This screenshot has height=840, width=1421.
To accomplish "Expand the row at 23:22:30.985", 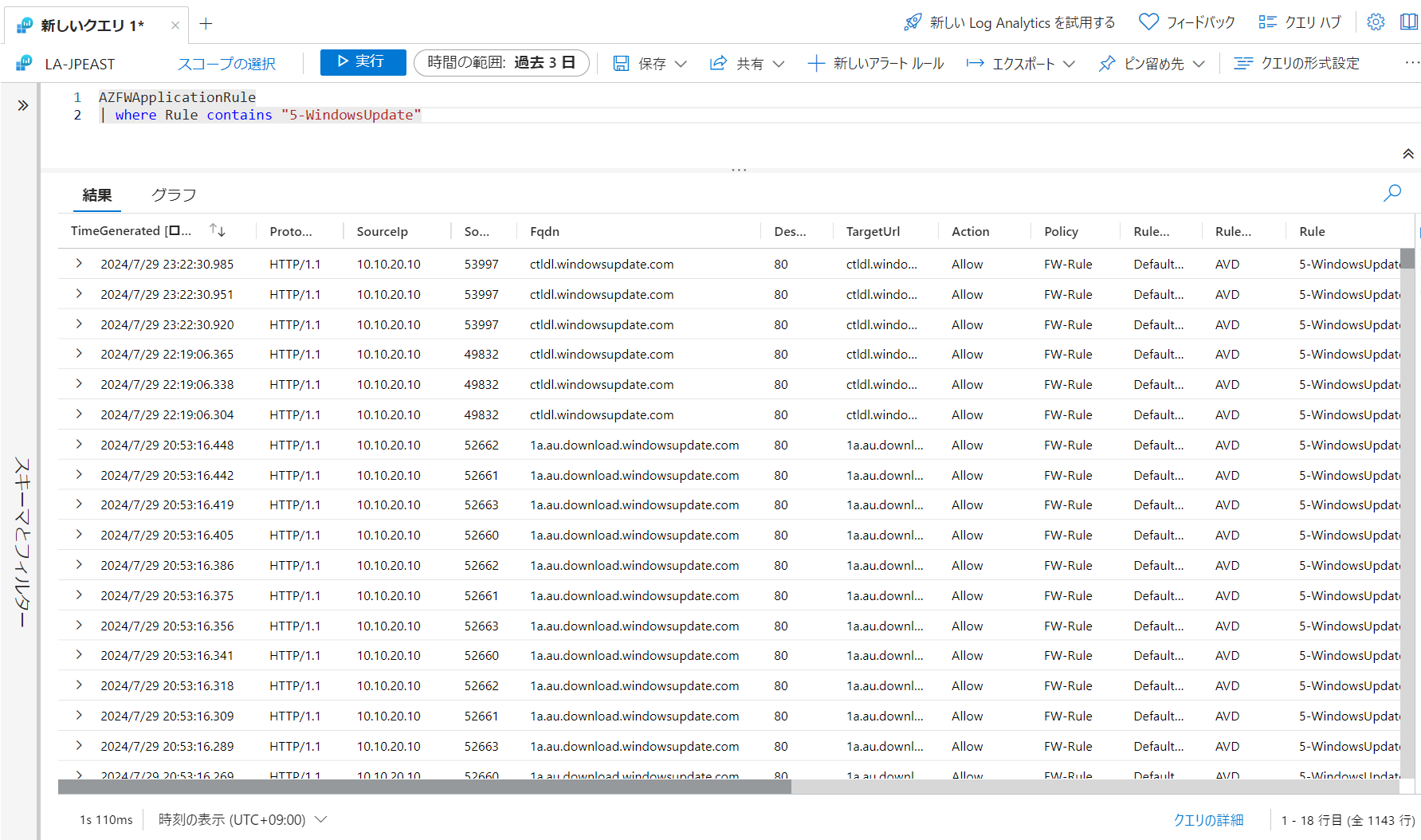I will click(x=79, y=263).
